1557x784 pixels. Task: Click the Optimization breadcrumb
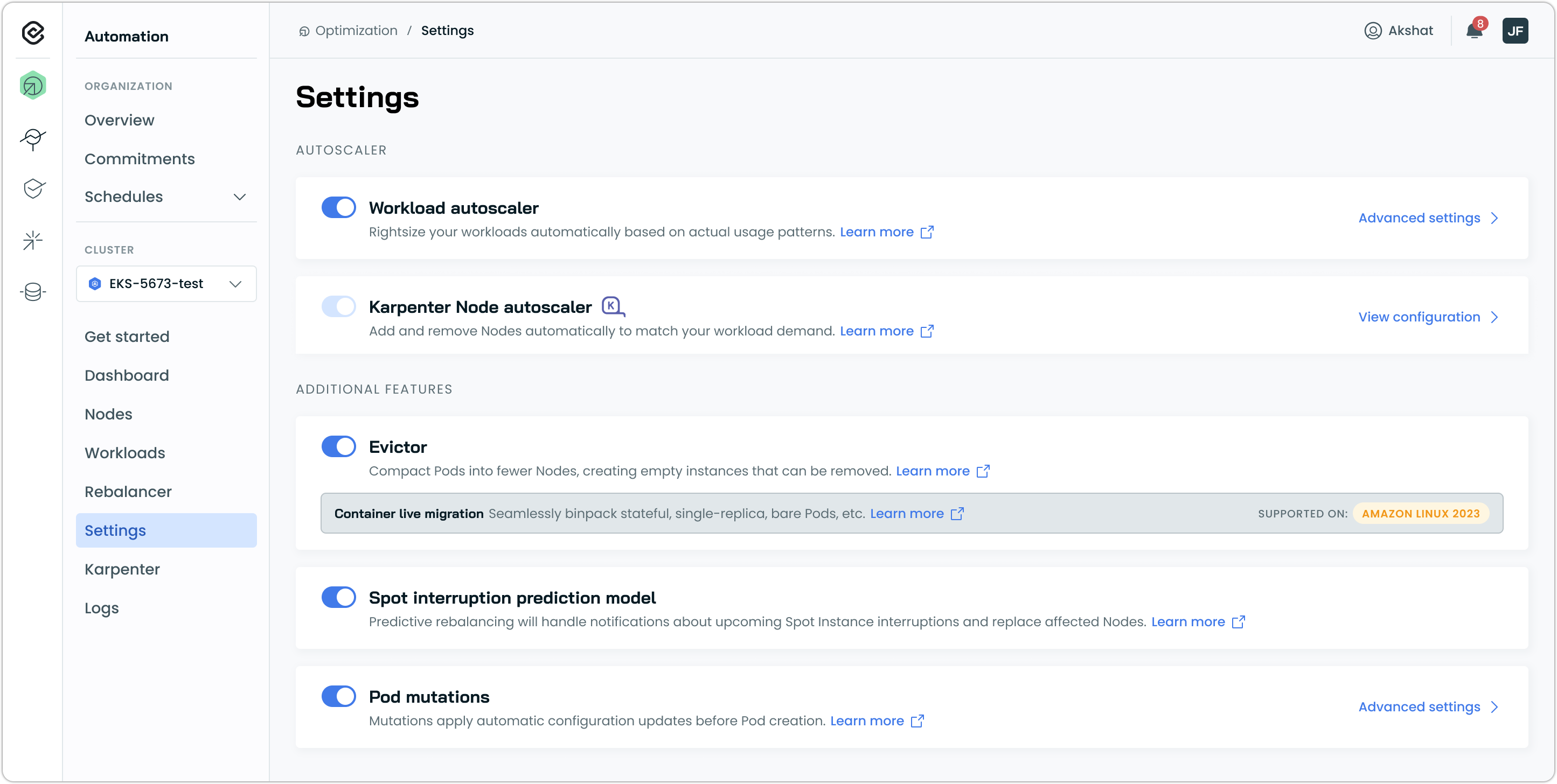356,31
